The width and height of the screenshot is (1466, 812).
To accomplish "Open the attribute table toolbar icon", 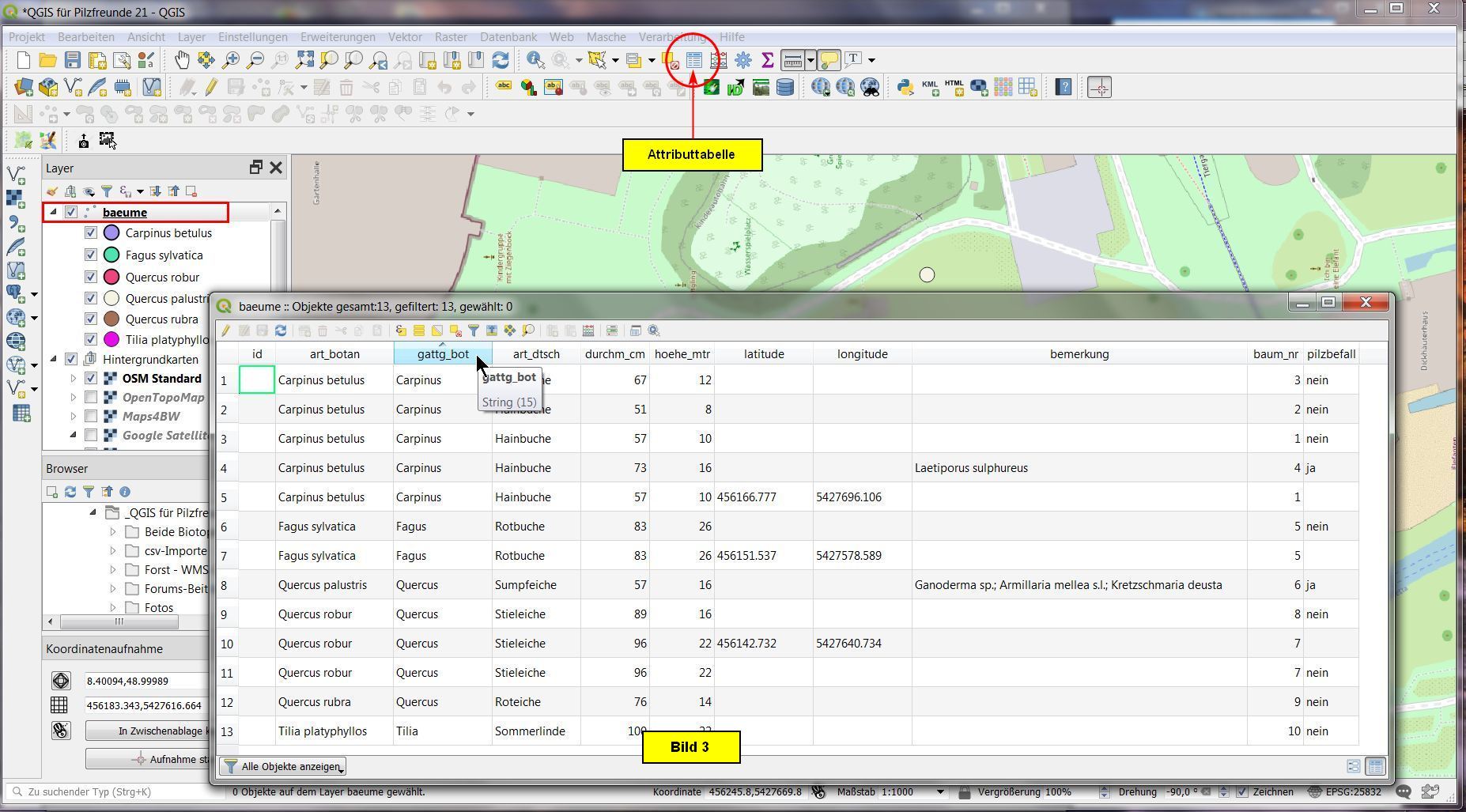I will coord(693,60).
